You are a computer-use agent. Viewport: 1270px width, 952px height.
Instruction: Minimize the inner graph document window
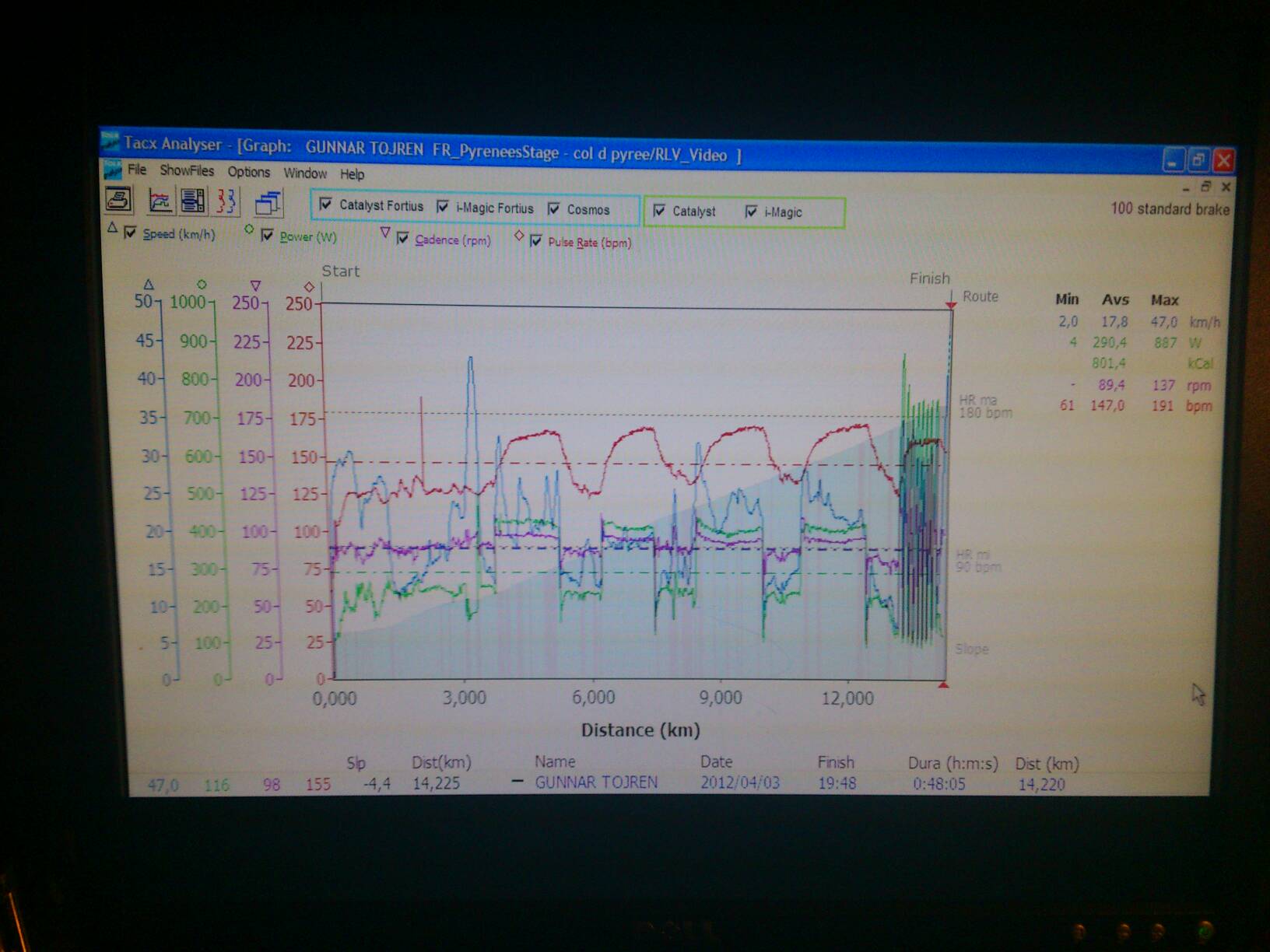coord(1186,187)
